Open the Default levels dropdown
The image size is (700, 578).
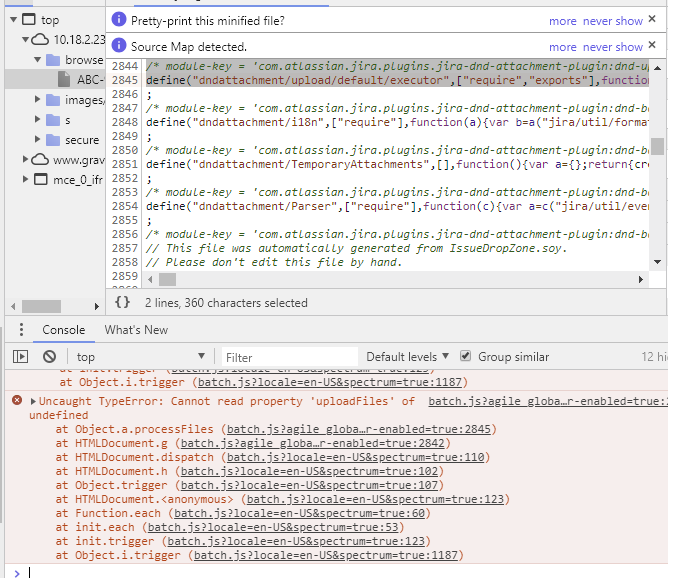pos(407,357)
